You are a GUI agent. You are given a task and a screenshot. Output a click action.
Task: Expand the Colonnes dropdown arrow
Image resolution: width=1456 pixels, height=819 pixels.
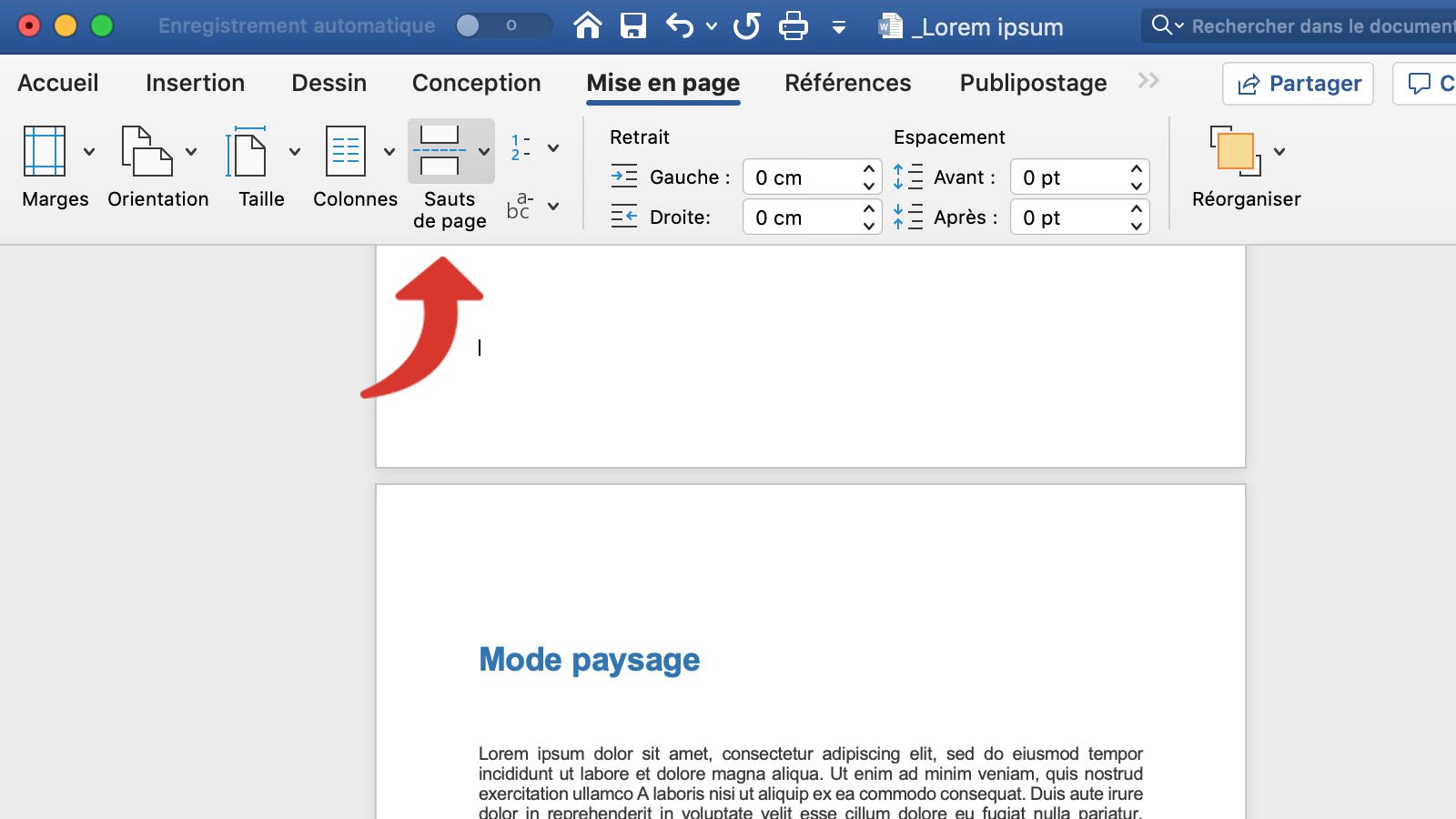point(389,152)
